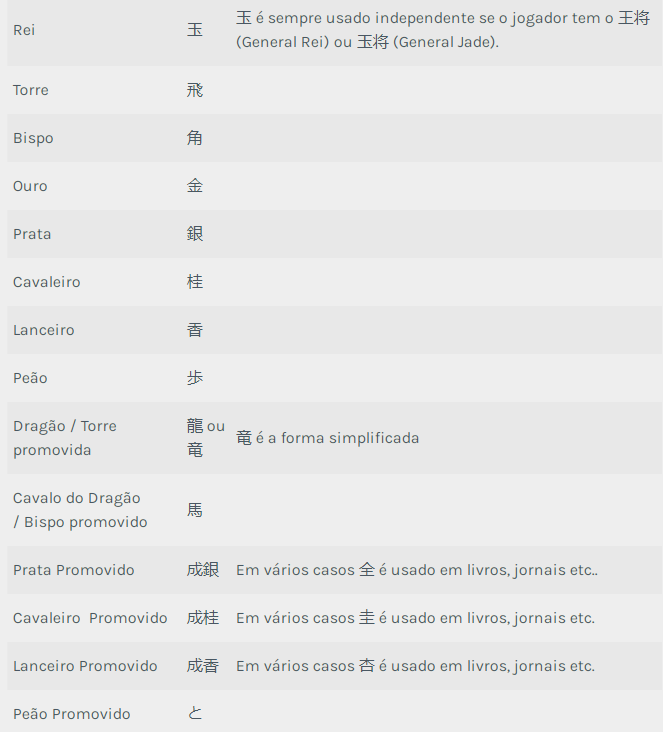Select the 'Prata' piece name
This screenshot has width=664, height=732.
32,234
